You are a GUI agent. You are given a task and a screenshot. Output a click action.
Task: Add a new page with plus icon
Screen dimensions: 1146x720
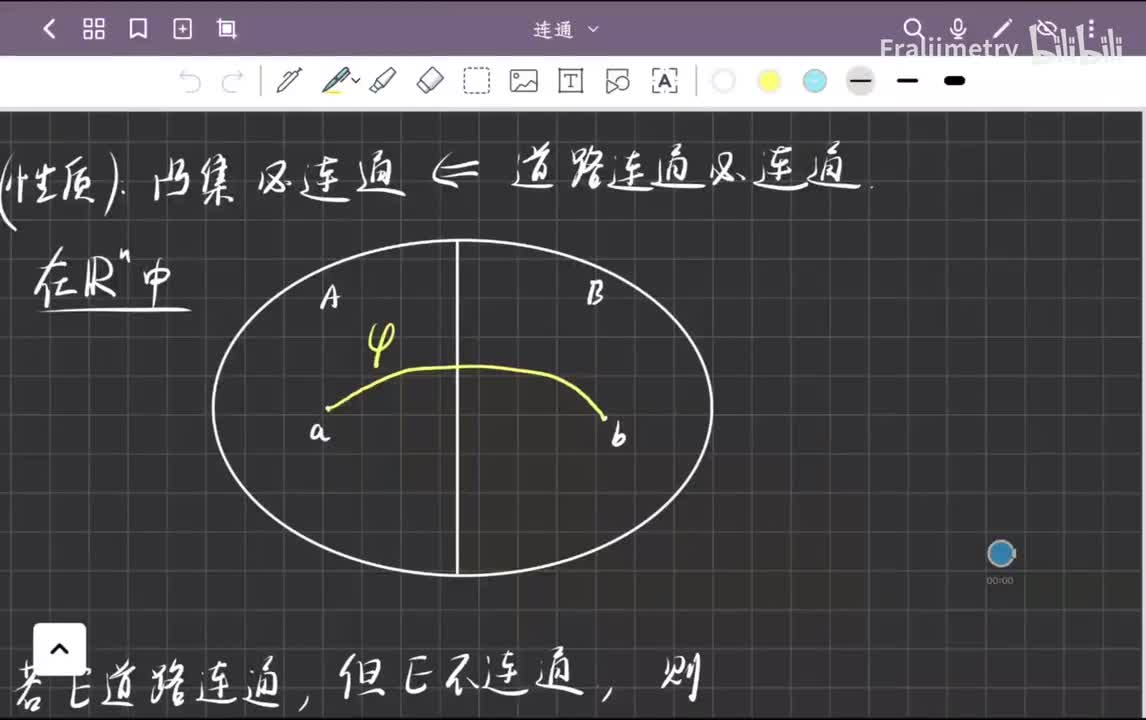click(182, 29)
